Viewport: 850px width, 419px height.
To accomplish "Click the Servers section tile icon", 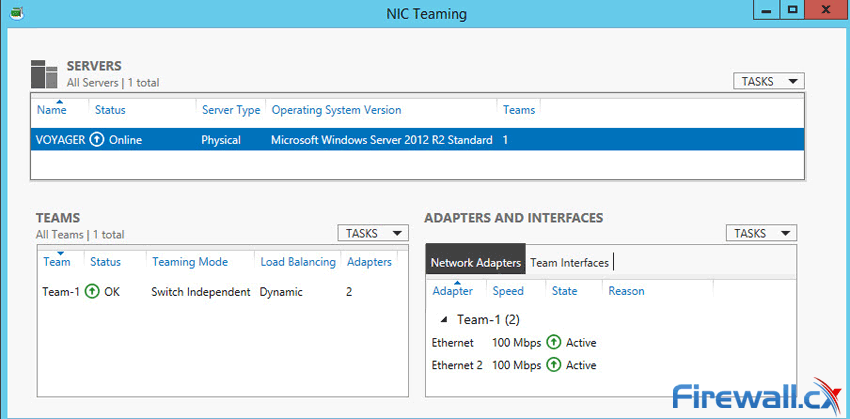I will tap(44, 73).
